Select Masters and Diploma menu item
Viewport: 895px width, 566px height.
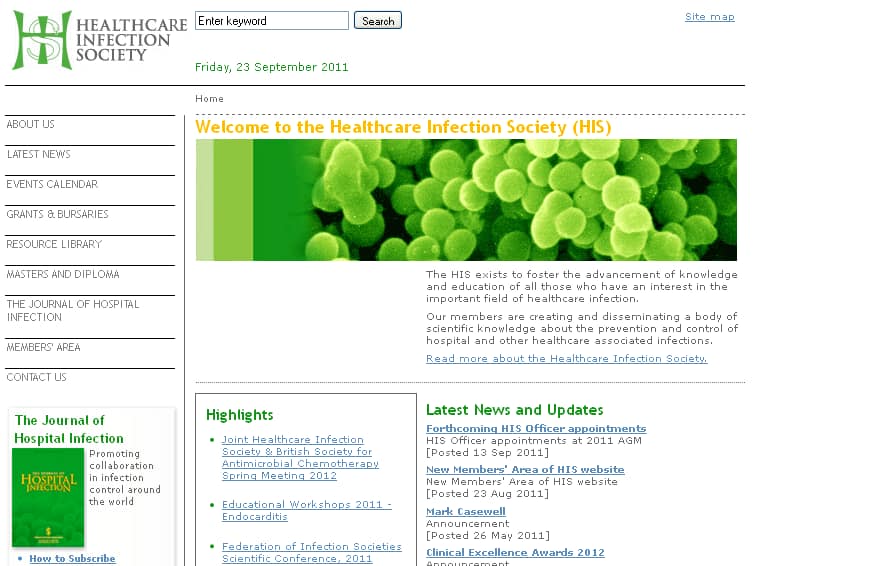pos(63,275)
